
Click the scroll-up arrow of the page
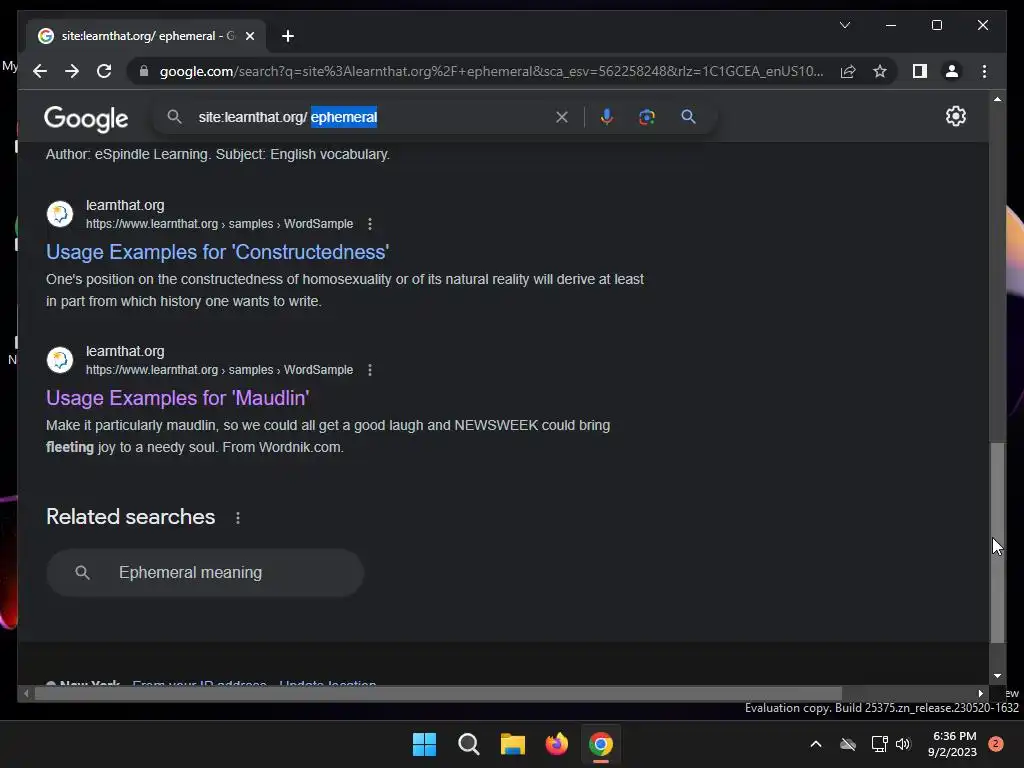(997, 99)
